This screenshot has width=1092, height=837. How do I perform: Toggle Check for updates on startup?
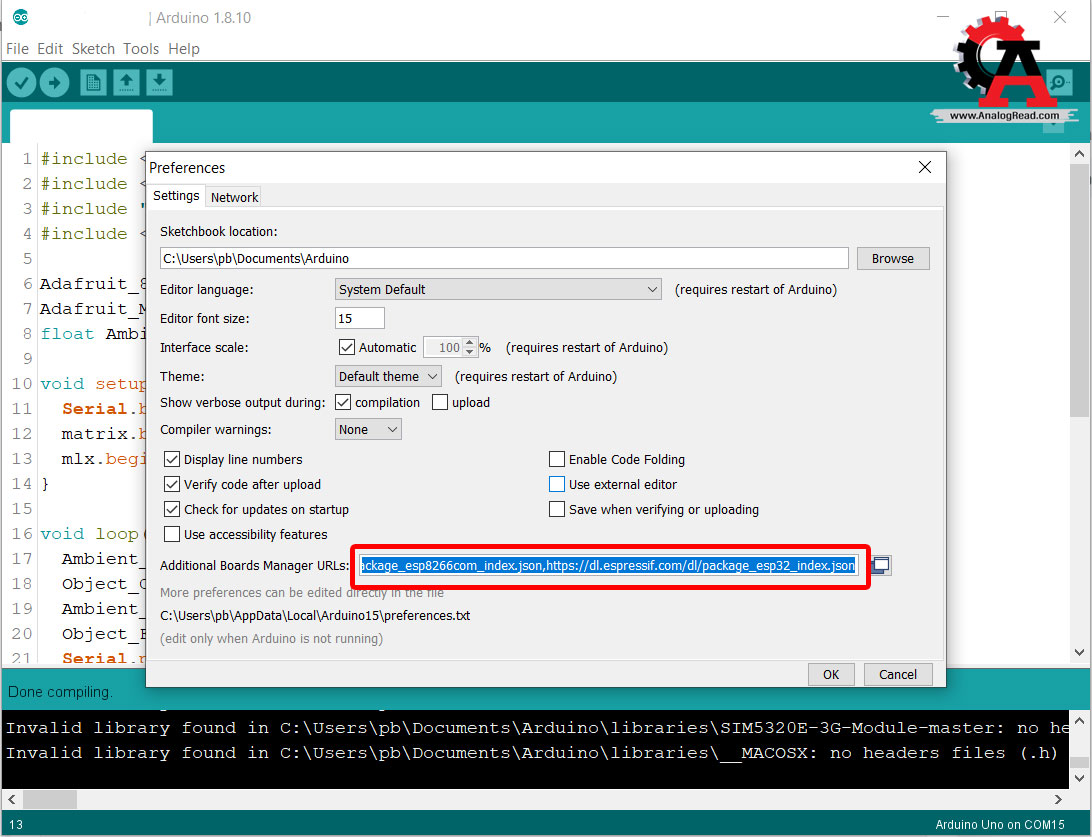click(x=171, y=509)
